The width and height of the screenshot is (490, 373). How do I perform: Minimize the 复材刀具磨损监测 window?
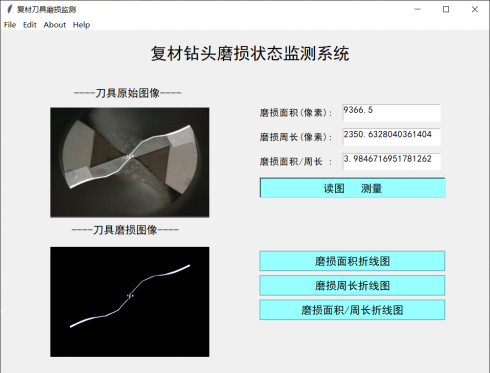click(418, 9)
